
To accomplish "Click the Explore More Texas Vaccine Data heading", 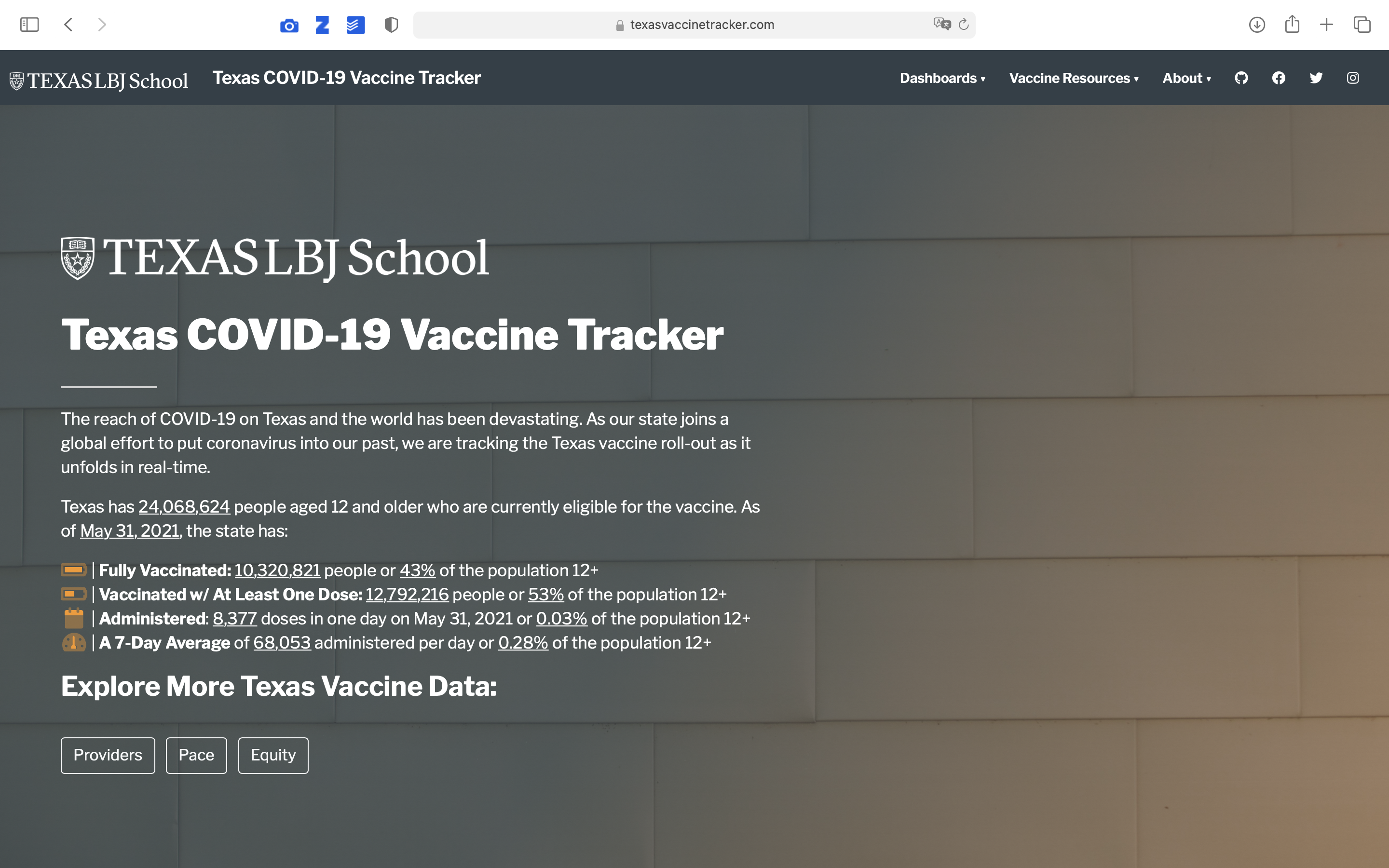I will (279, 687).
